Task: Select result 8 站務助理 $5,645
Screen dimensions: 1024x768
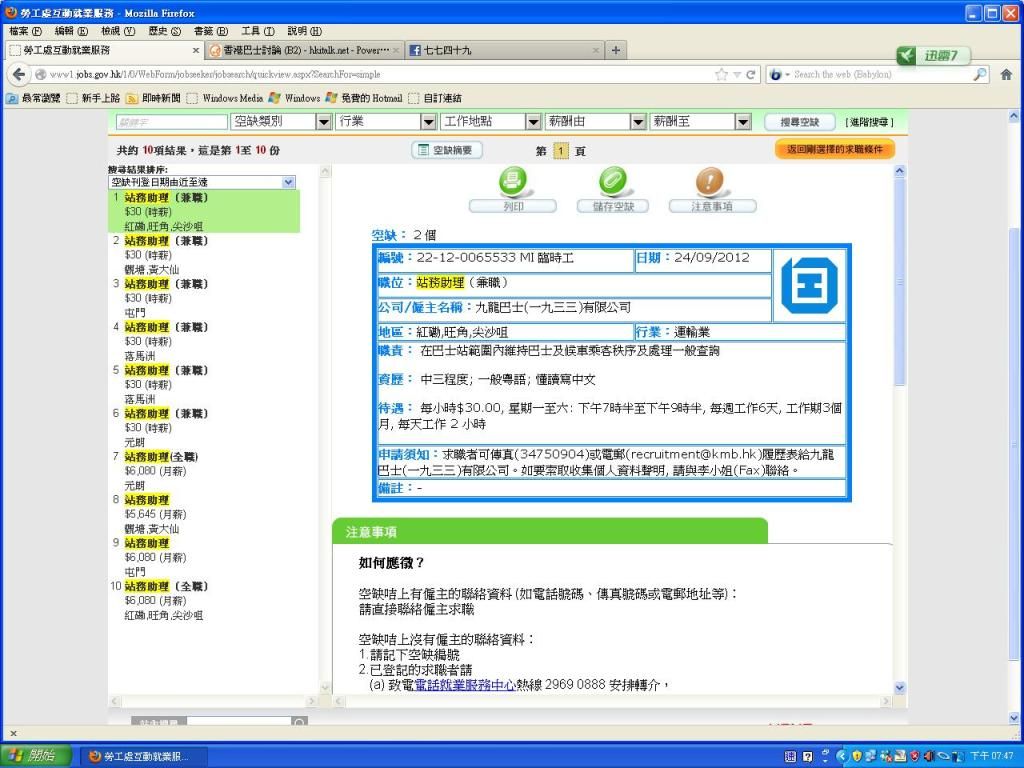Action: 204,514
